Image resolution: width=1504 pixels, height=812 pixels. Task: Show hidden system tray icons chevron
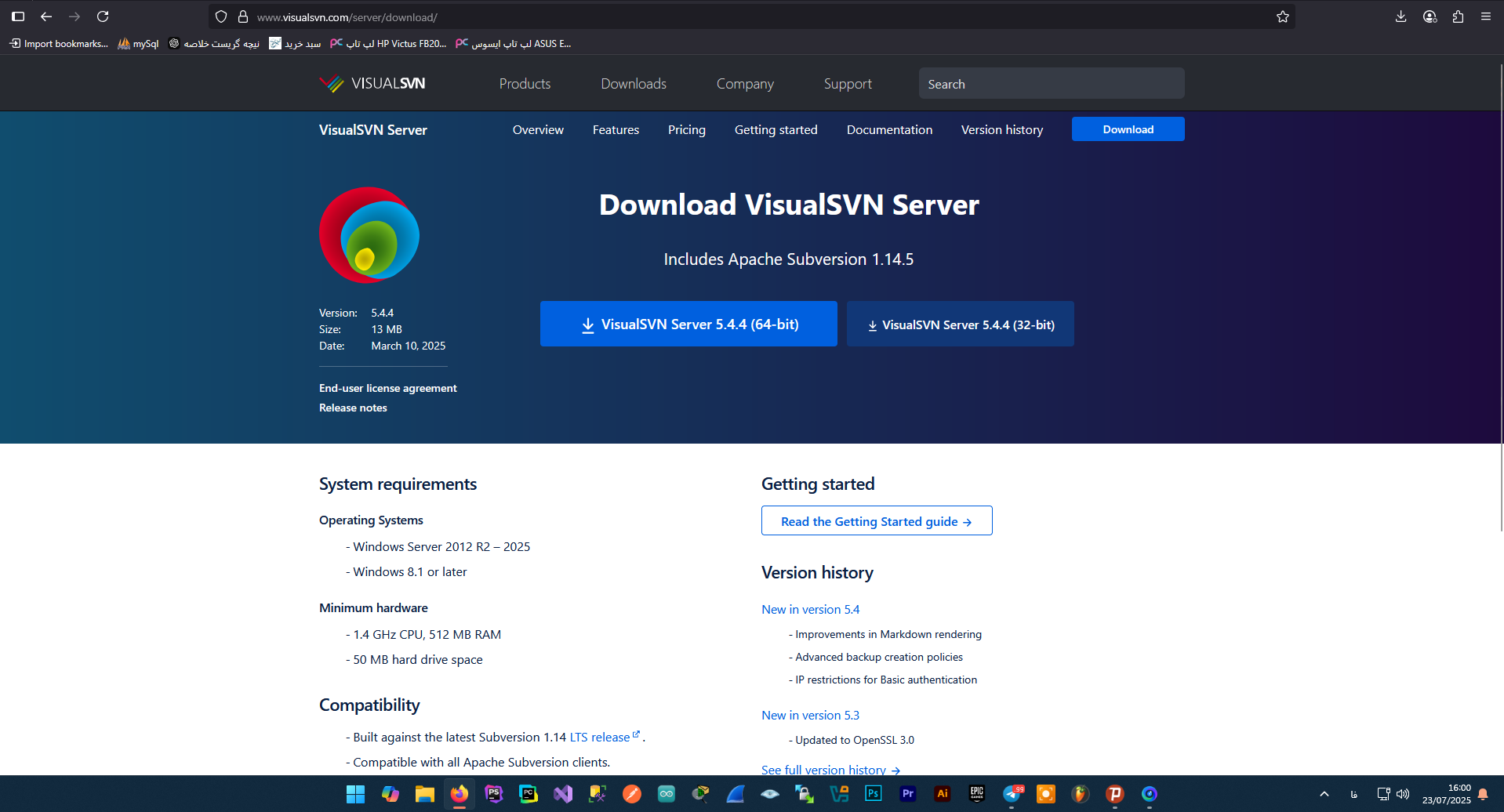coord(1324,794)
